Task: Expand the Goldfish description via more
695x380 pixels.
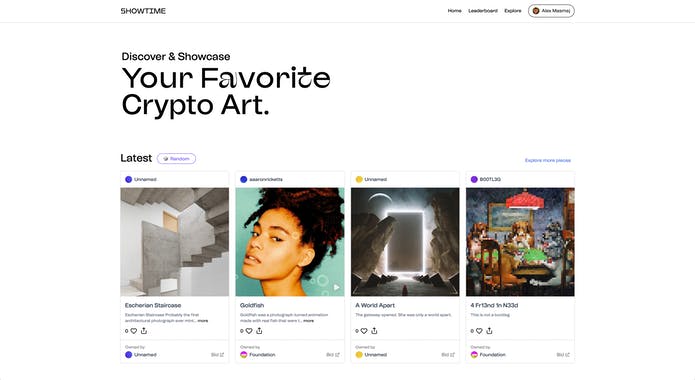Action: pos(308,321)
